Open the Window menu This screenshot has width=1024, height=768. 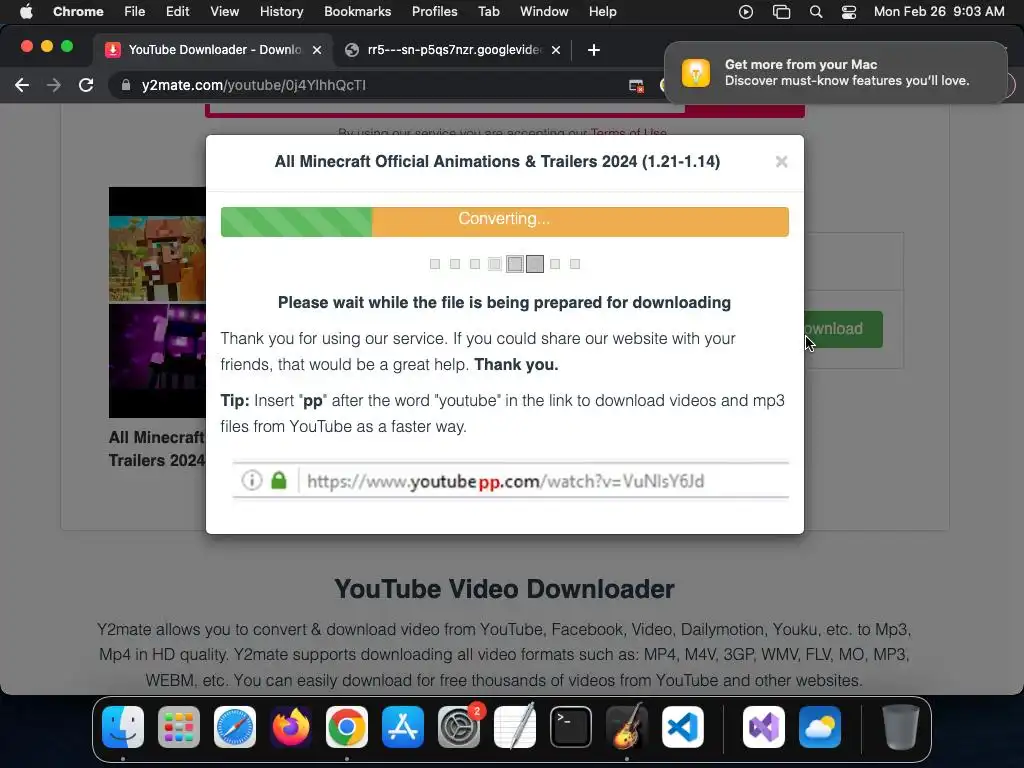pos(544,12)
